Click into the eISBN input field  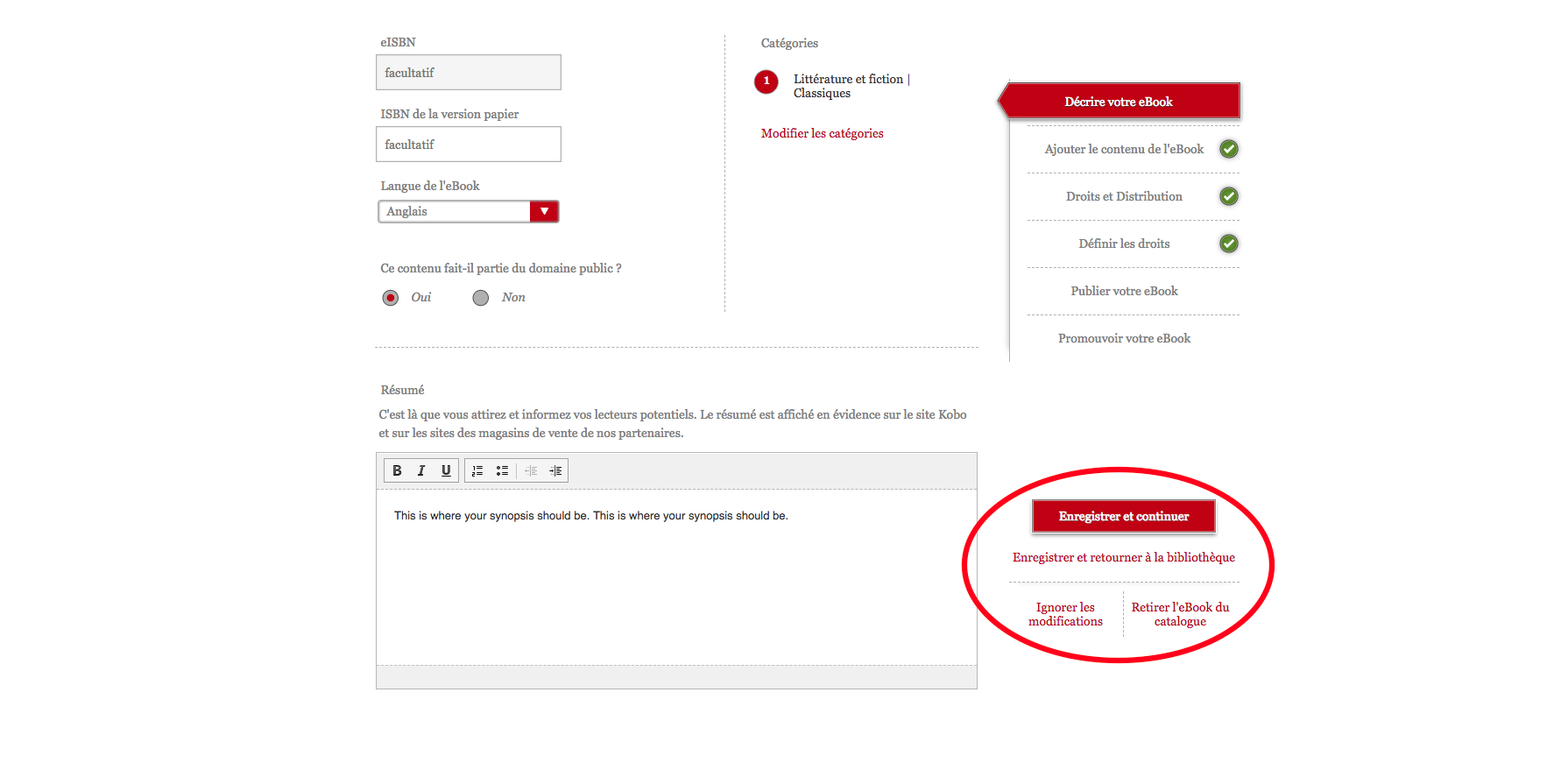(x=469, y=73)
